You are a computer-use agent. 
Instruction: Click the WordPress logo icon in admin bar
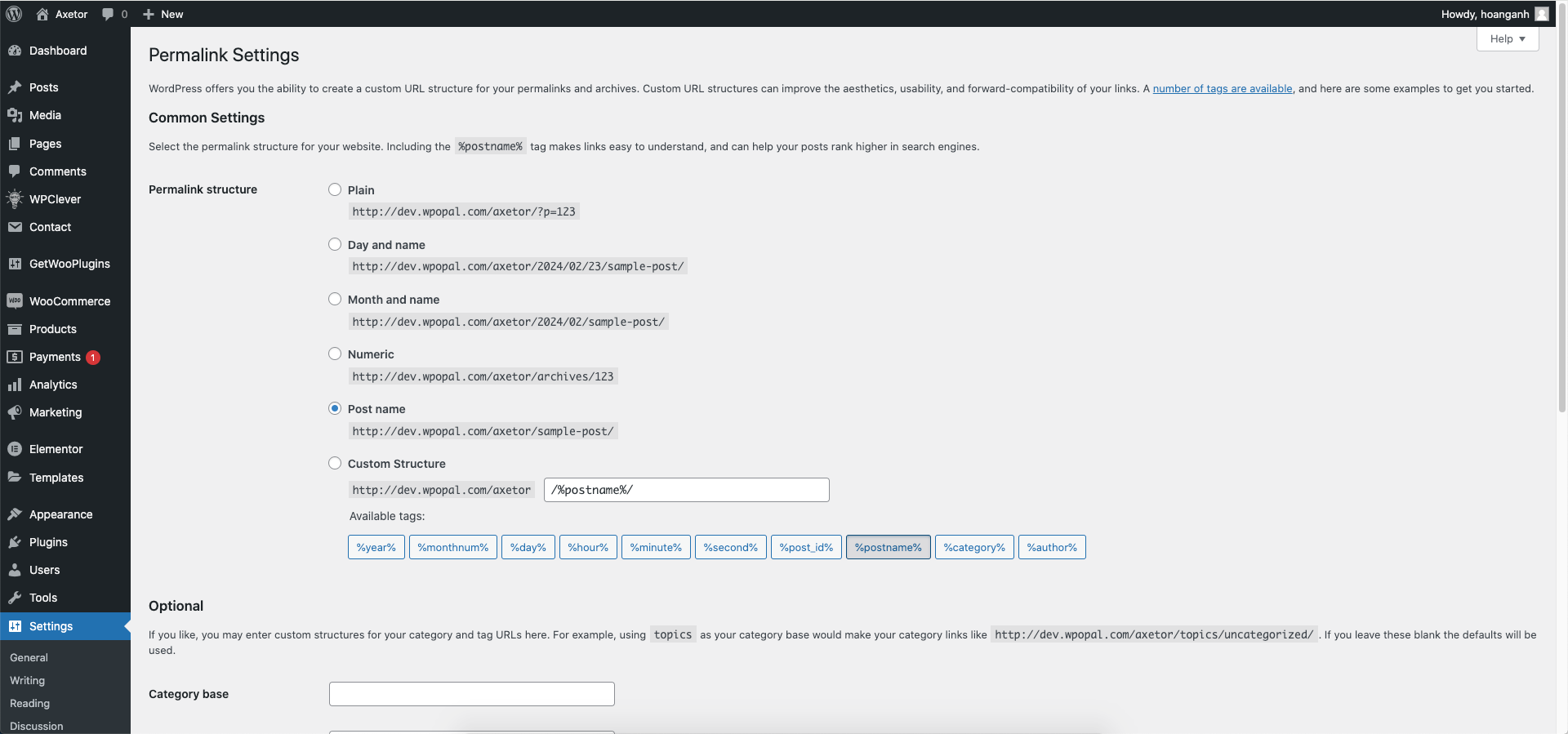tap(14, 14)
